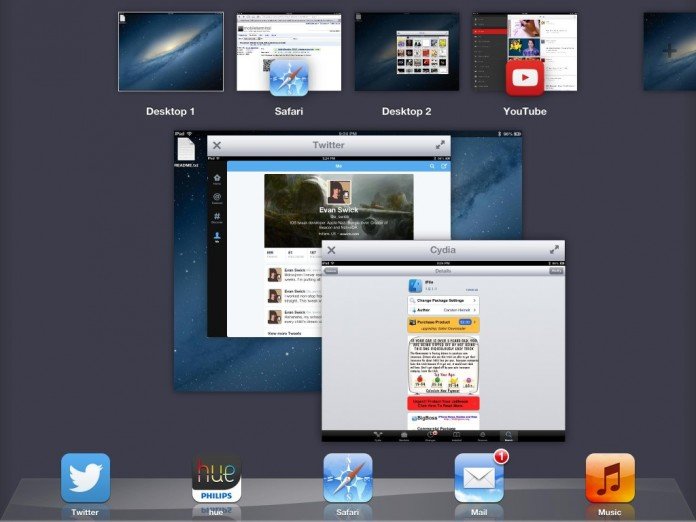The width and height of the screenshot is (696, 522).
Task: Open Discover hashtag in the Twitter sidebar
Action: (x=217, y=218)
